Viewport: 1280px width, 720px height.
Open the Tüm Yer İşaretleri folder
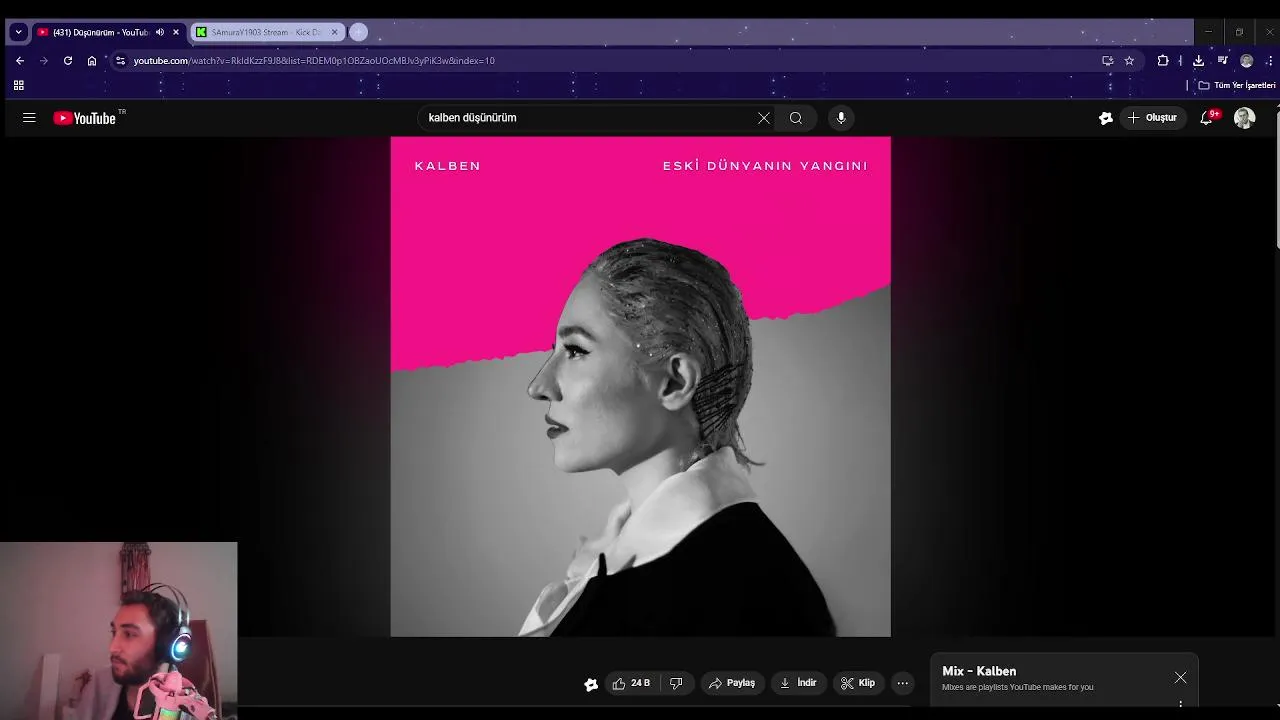click(1237, 86)
